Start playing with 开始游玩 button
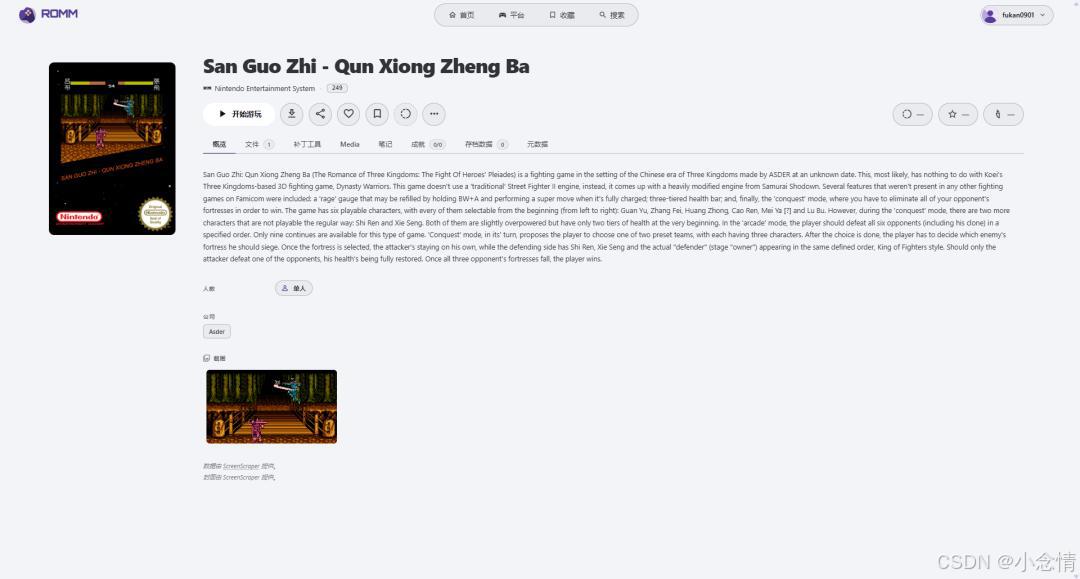 coord(239,114)
